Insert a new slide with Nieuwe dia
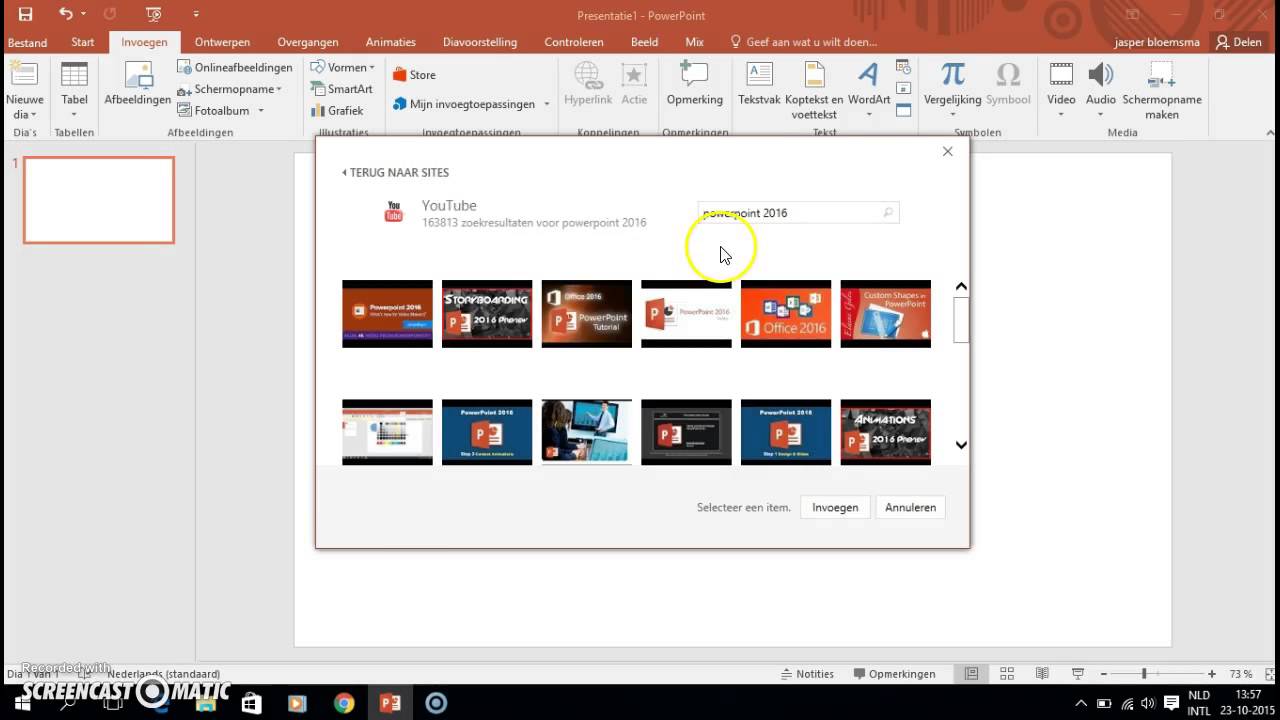1280x720 pixels. [24, 90]
